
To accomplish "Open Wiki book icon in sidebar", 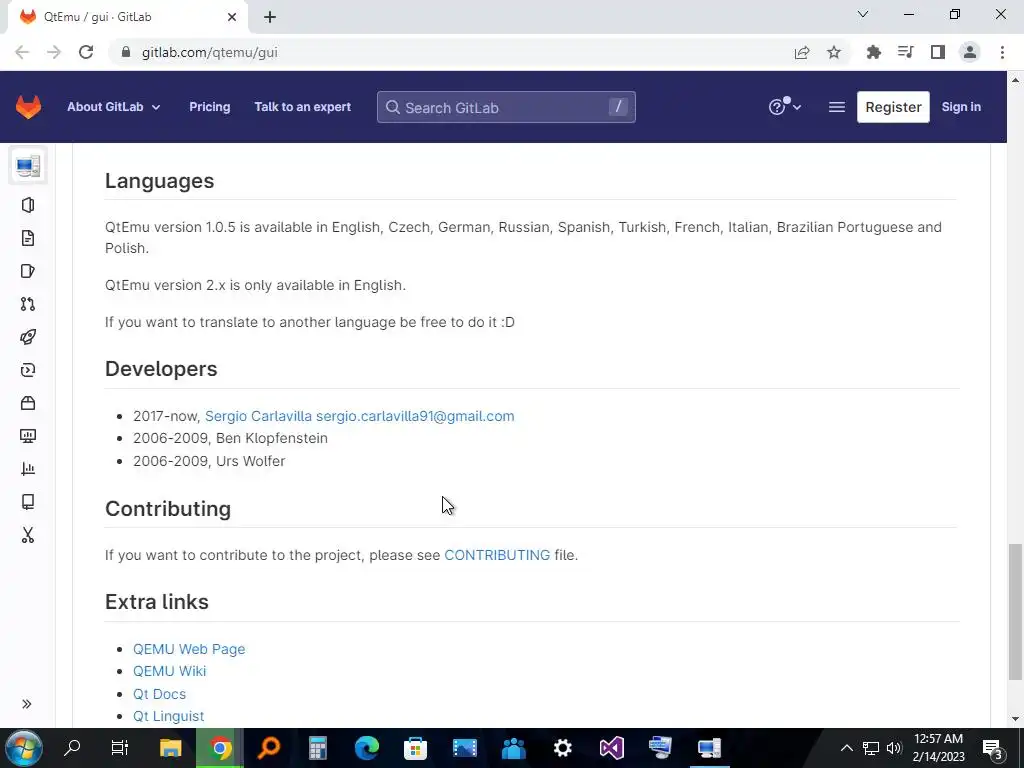I will (28, 502).
